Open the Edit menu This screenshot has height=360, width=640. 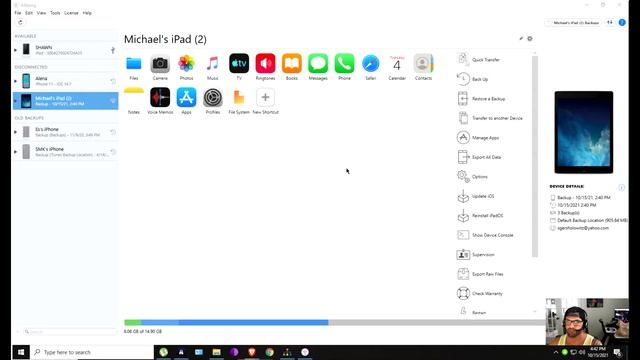click(x=29, y=13)
